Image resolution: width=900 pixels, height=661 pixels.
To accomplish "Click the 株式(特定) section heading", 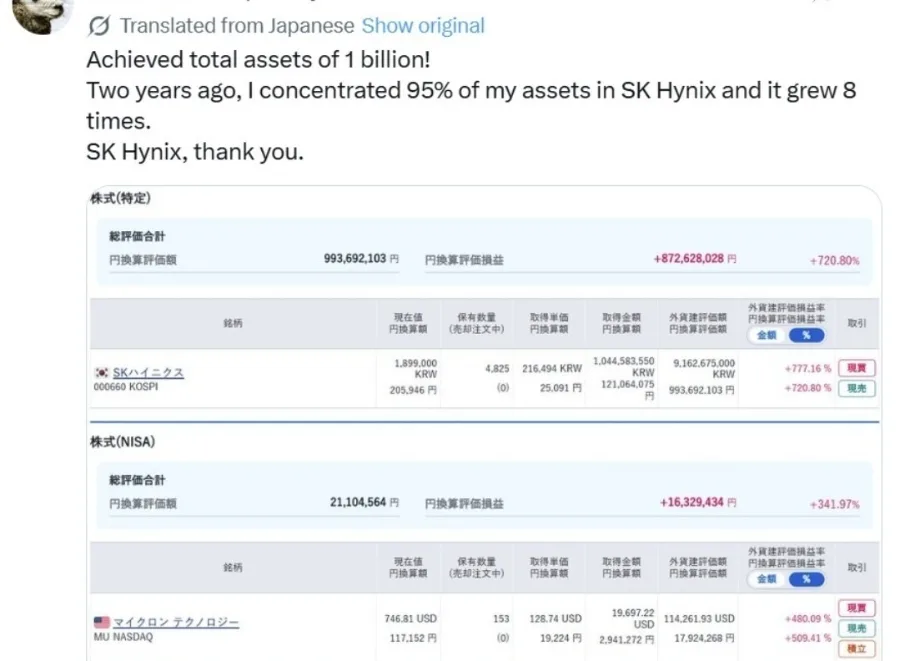I will click(x=120, y=198).
